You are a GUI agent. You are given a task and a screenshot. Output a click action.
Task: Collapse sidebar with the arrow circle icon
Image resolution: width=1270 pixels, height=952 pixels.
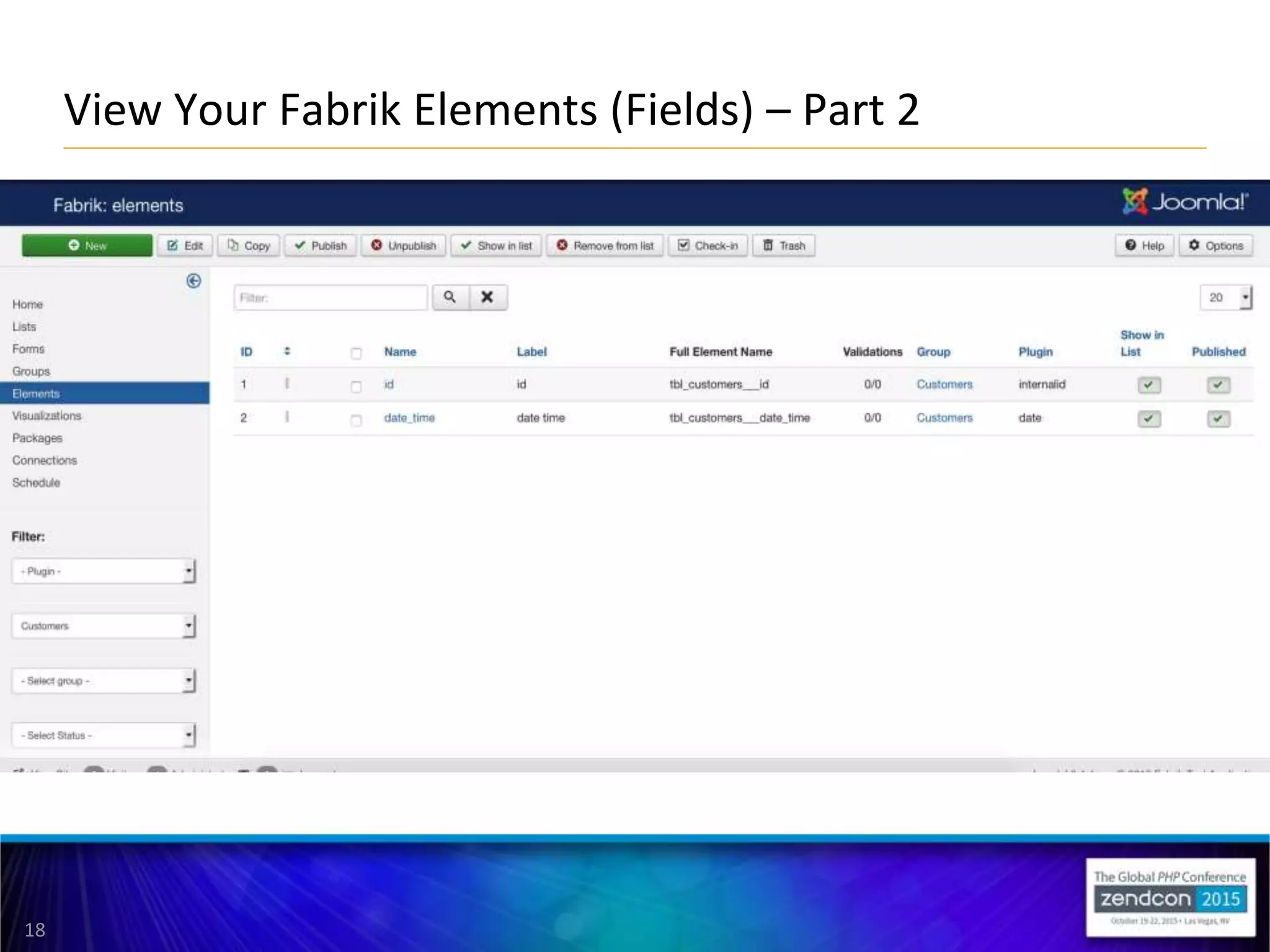pyautogui.click(x=193, y=281)
